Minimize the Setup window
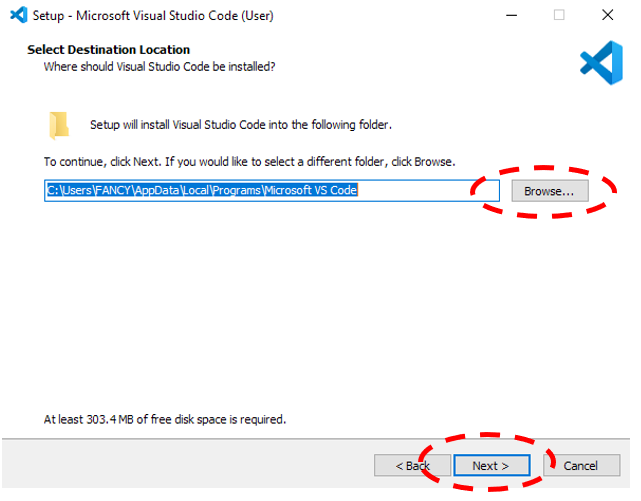The height and width of the screenshot is (501, 641). (x=510, y=15)
